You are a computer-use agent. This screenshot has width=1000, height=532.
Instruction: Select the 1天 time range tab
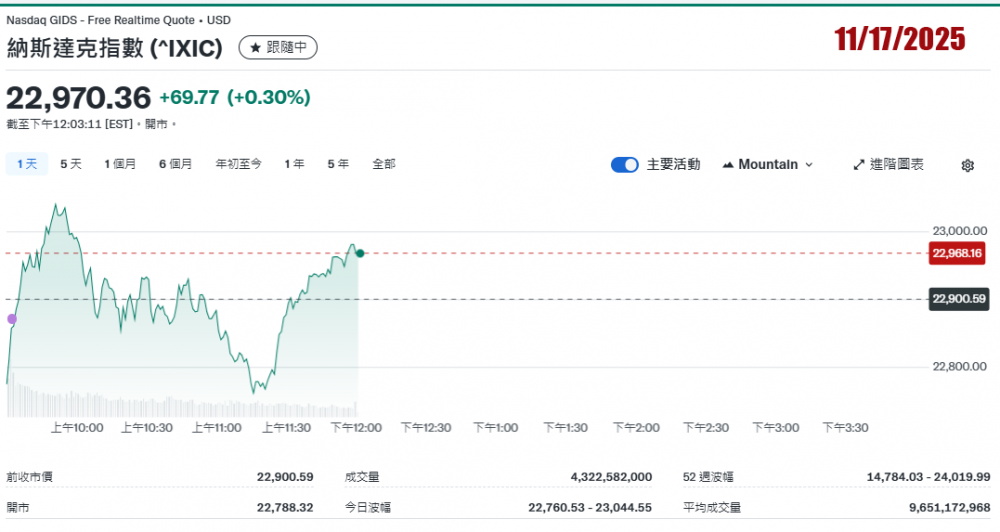[x=26, y=164]
